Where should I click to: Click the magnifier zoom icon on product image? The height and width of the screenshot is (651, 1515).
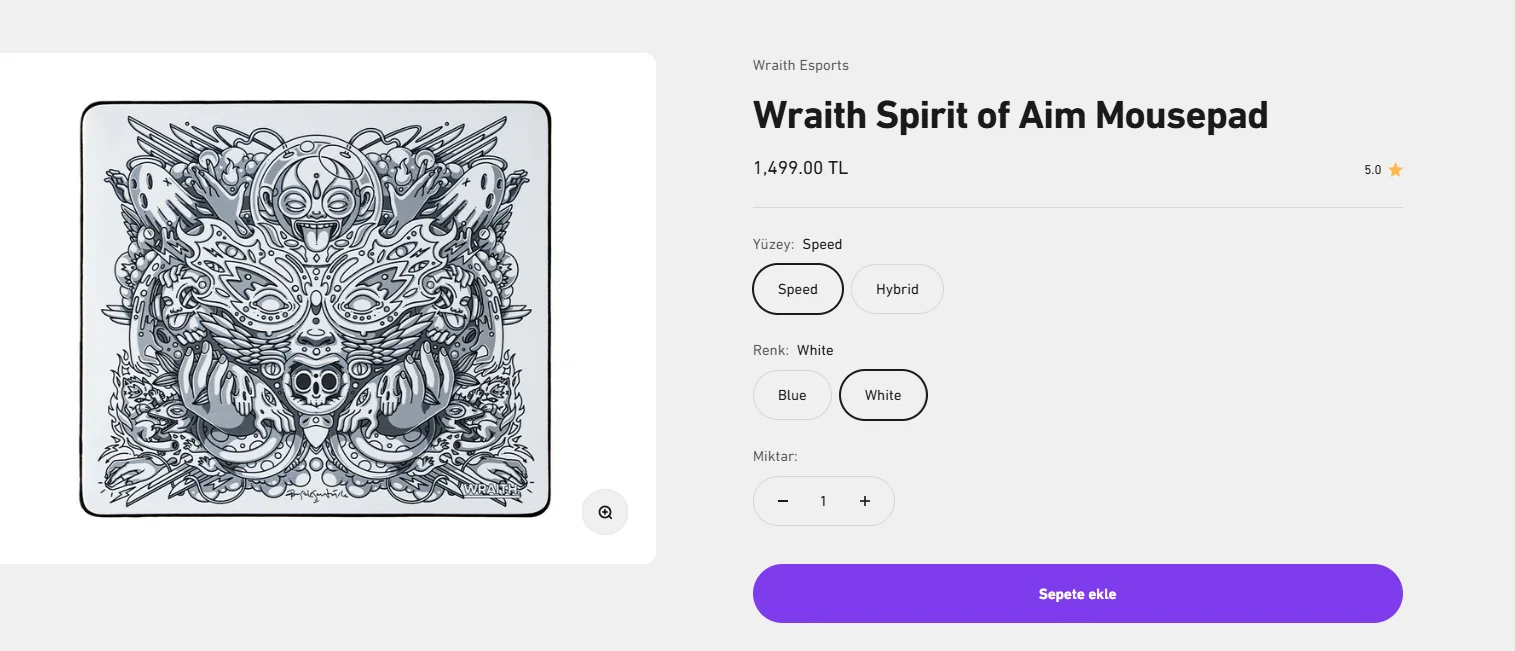pos(605,512)
